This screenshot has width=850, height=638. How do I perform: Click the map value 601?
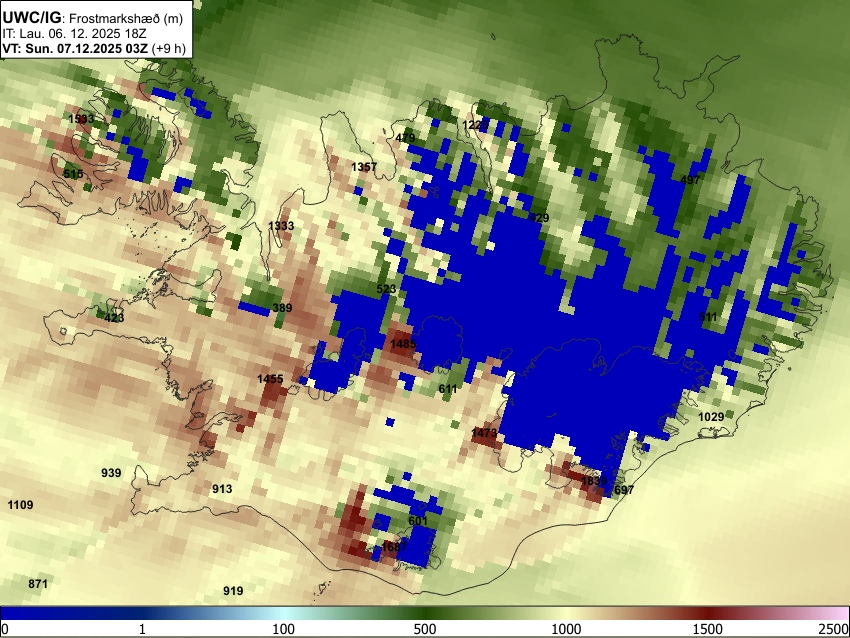coord(418,521)
